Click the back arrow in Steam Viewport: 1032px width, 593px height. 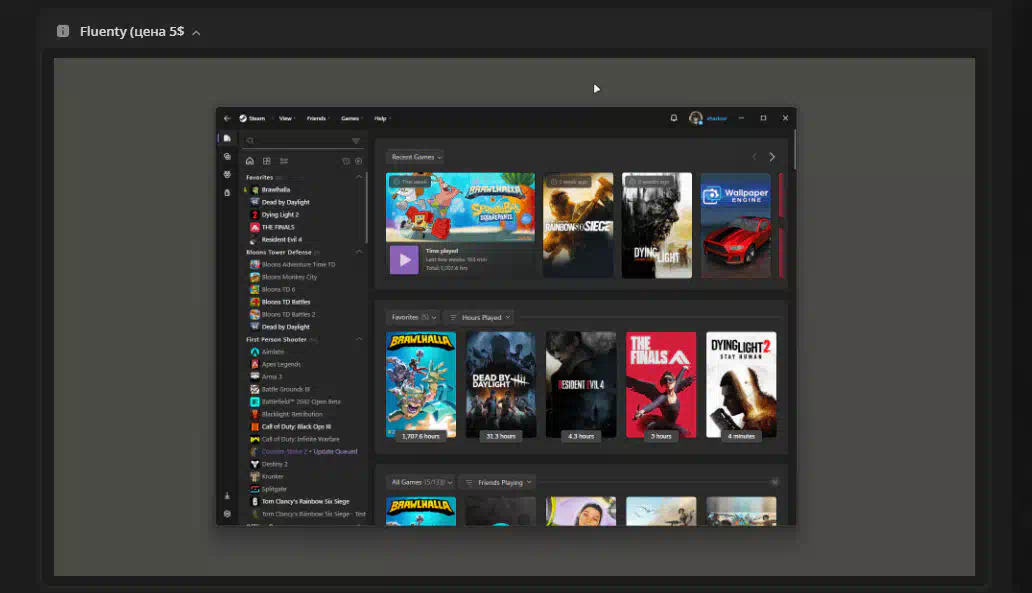(x=227, y=118)
